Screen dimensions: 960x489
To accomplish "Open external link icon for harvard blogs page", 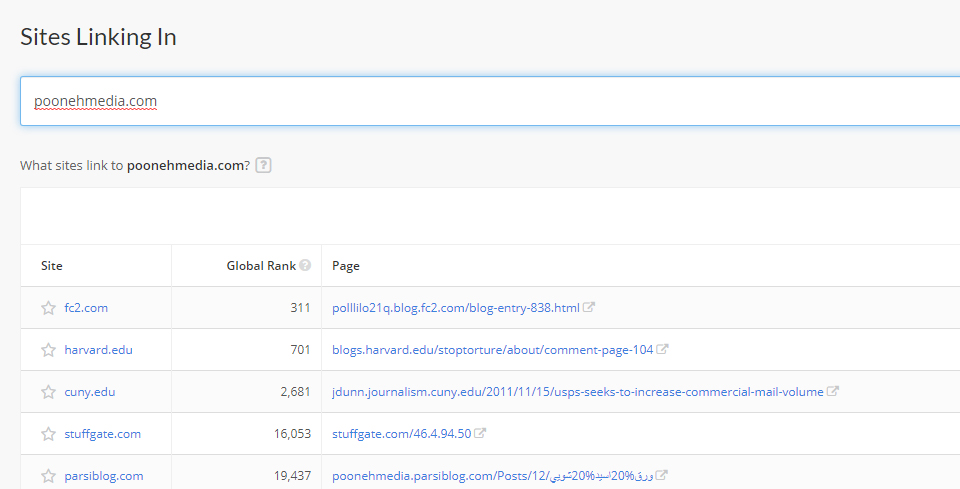I will click(x=662, y=349).
